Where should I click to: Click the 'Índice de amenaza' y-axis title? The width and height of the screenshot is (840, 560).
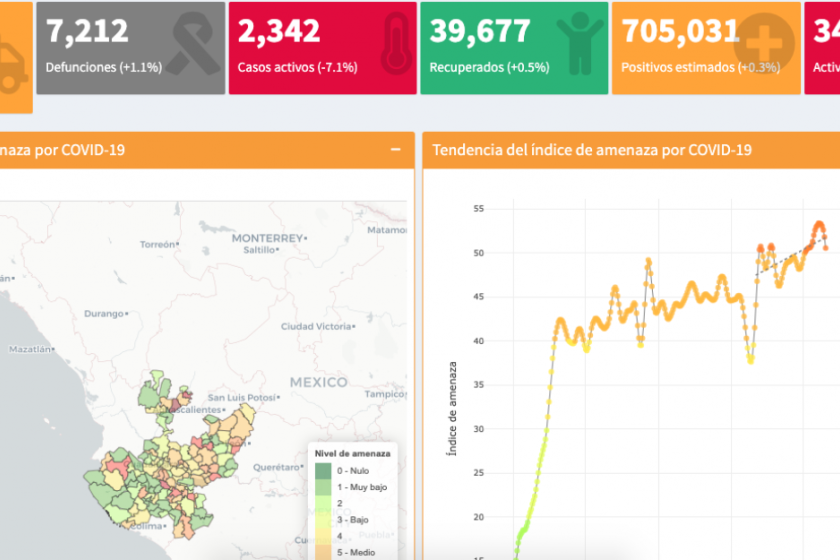[x=452, y=408]
